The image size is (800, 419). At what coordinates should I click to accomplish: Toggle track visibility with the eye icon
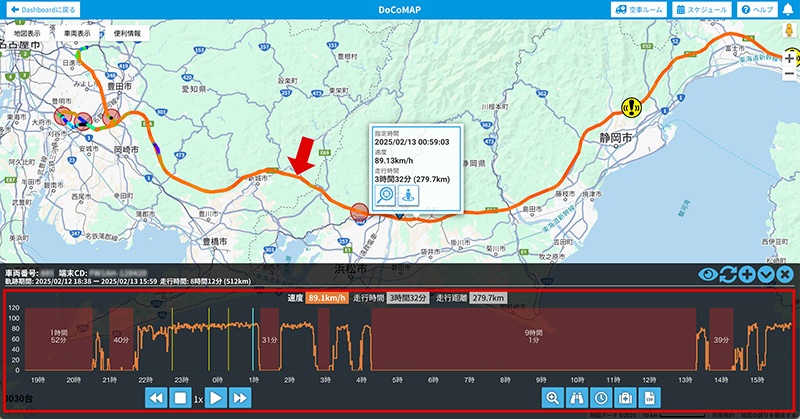point(708,274)
